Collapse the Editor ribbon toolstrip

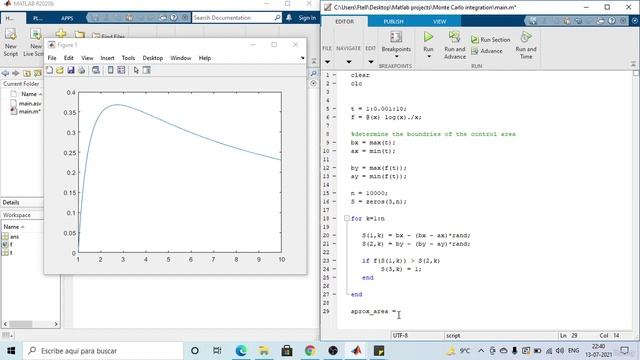633,64
